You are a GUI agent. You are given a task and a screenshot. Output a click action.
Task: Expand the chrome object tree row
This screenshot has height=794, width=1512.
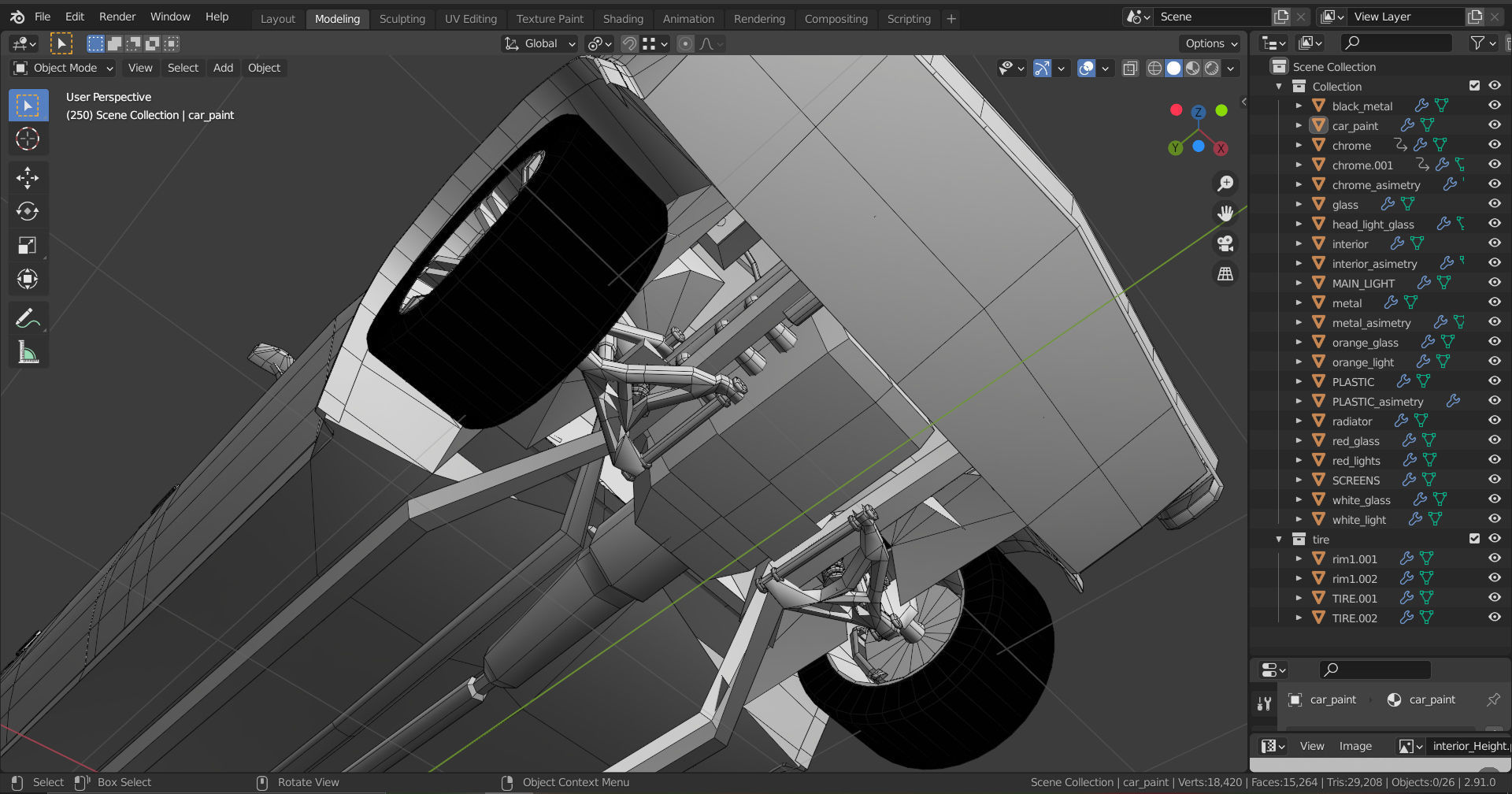tap(1299, 145)
